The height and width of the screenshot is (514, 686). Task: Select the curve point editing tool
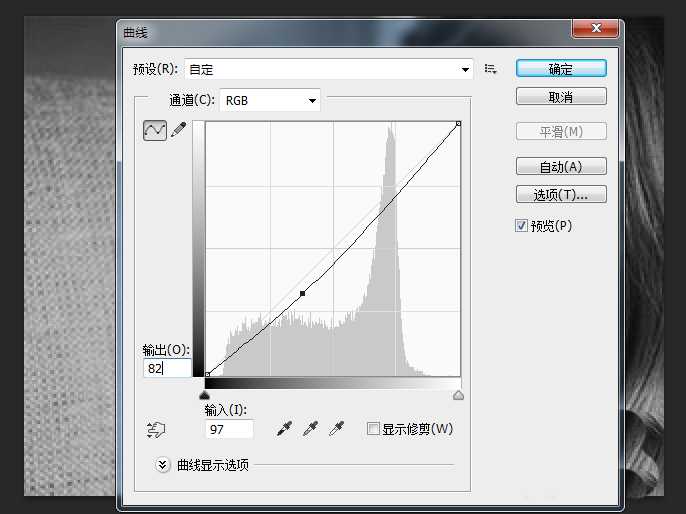154,130
